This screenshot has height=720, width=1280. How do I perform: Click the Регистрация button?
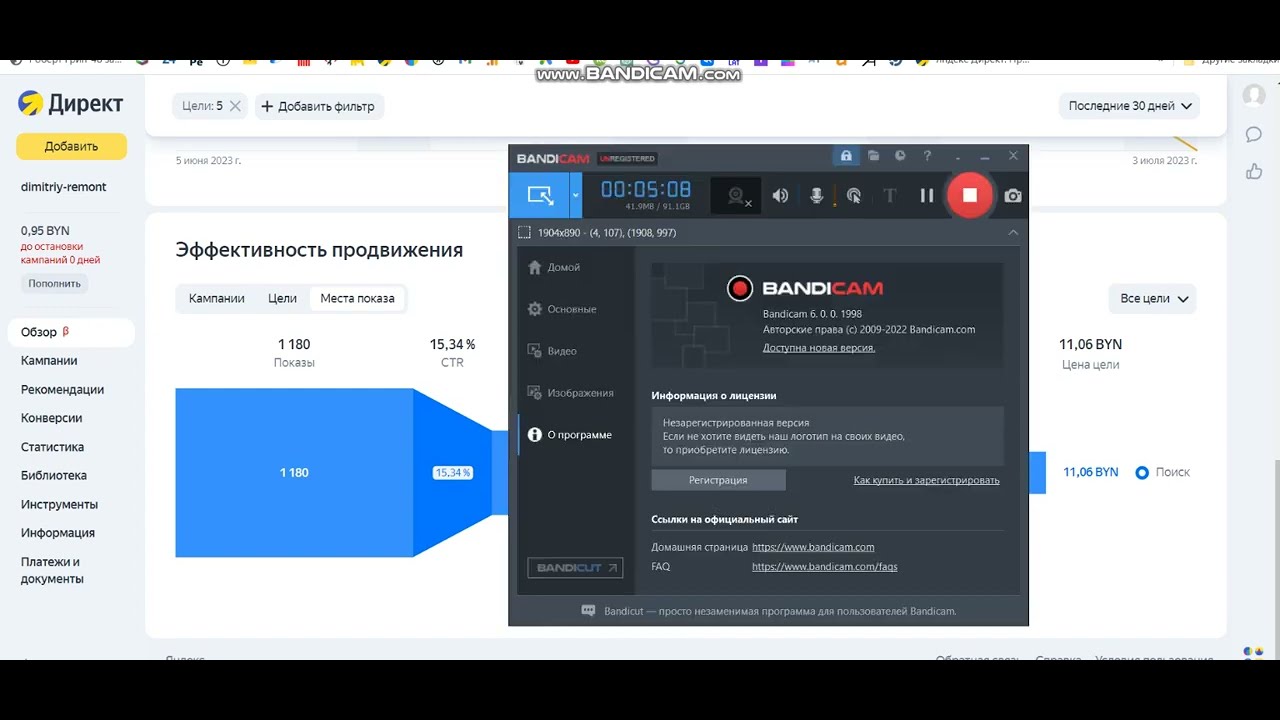tap(718, 480)
